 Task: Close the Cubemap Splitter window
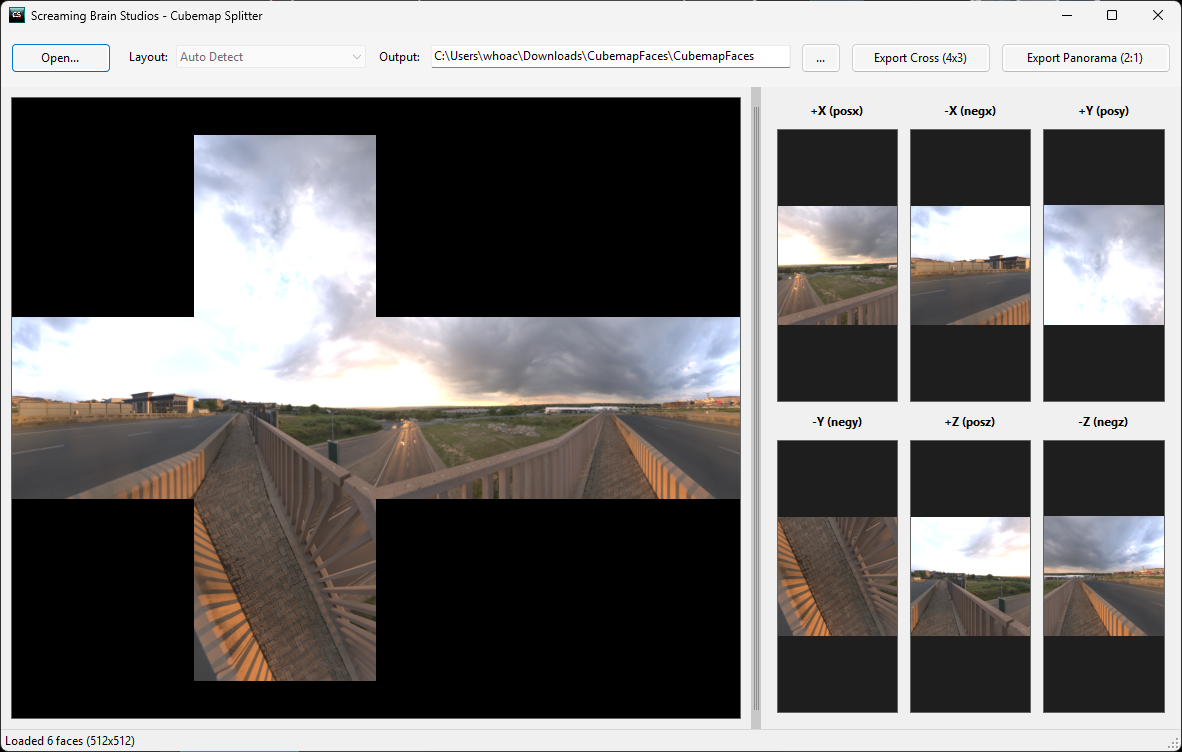[x=1158, y=15]
